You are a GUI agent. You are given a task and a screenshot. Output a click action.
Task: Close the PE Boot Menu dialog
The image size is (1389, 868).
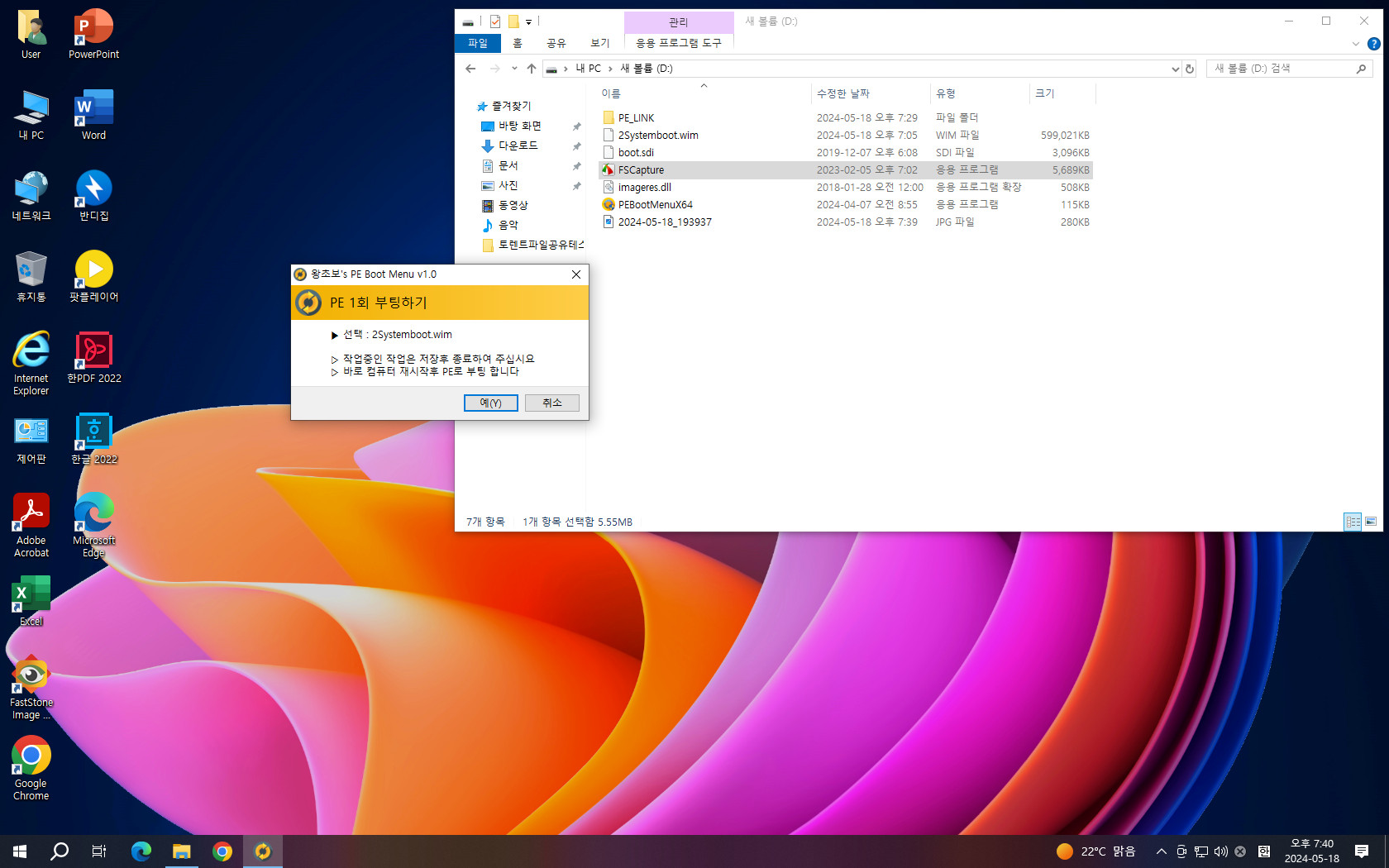coord(576,274)
